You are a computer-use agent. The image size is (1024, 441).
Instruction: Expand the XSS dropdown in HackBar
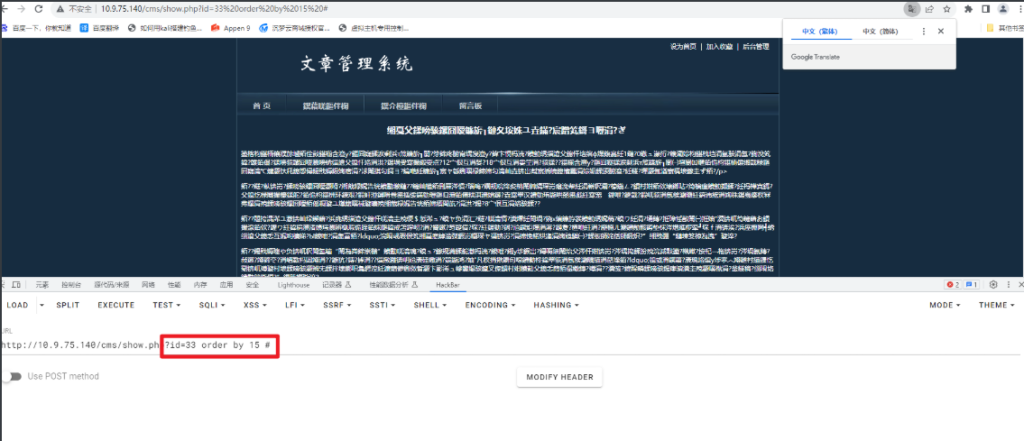pyautogui.click(x=255, y=305)
